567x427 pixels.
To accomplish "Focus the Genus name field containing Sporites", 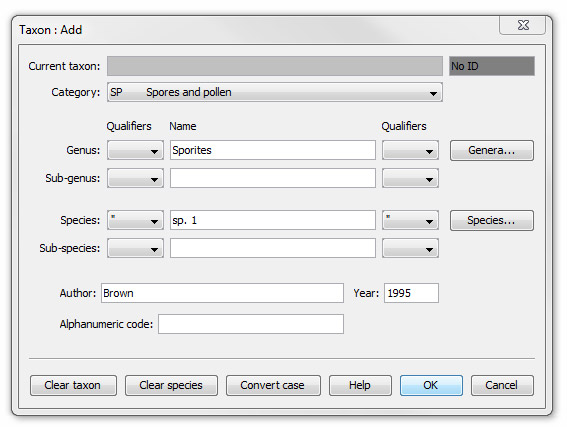I will click(273, 150).
